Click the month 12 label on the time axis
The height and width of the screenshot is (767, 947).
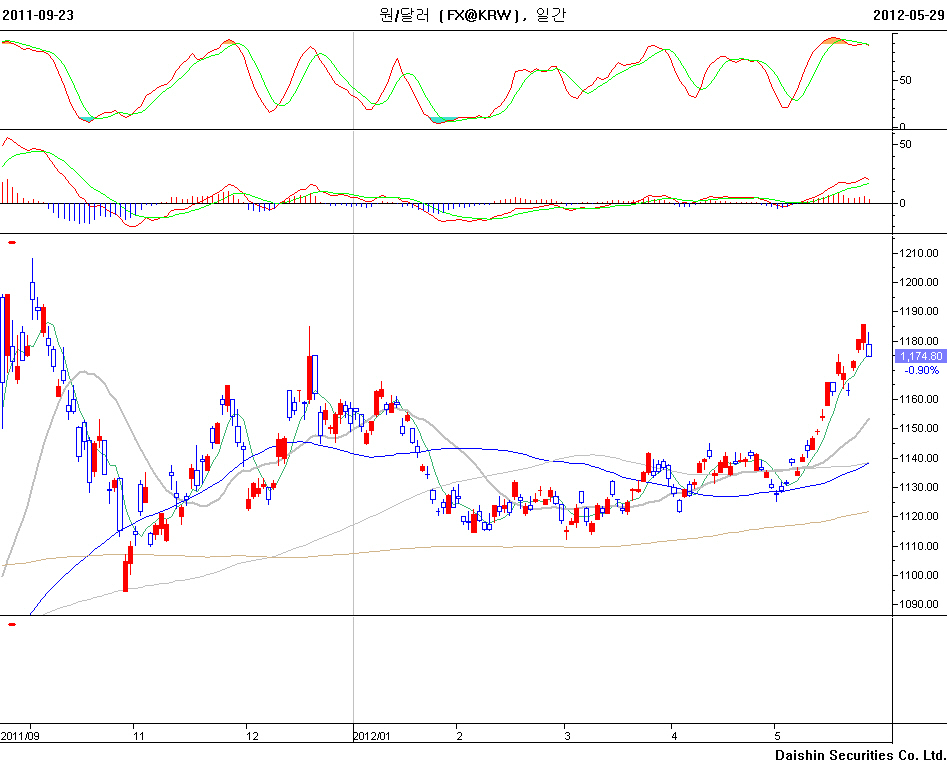(x=252, y=735)
